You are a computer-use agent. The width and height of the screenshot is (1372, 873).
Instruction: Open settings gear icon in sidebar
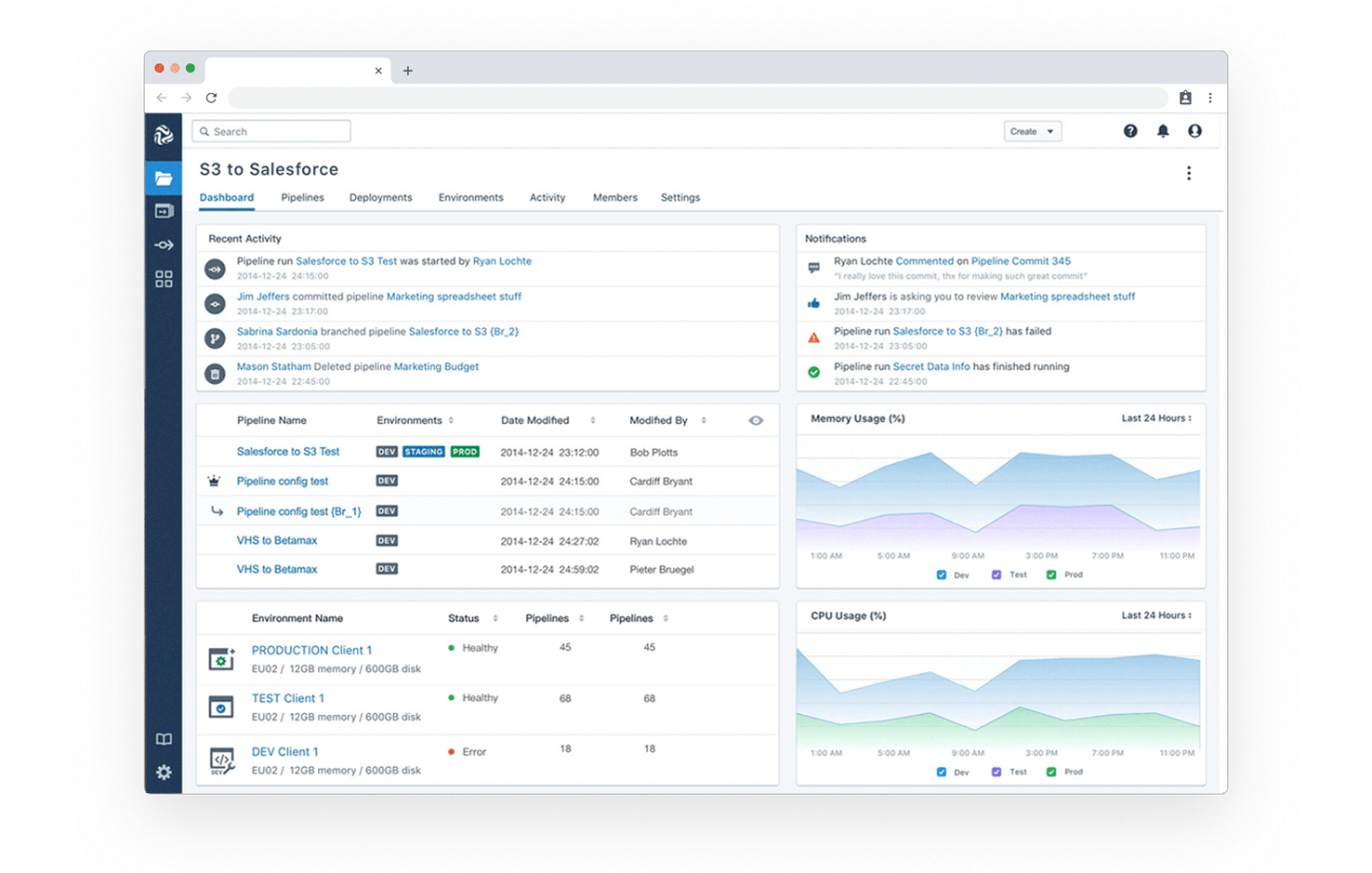click(164, 773)
